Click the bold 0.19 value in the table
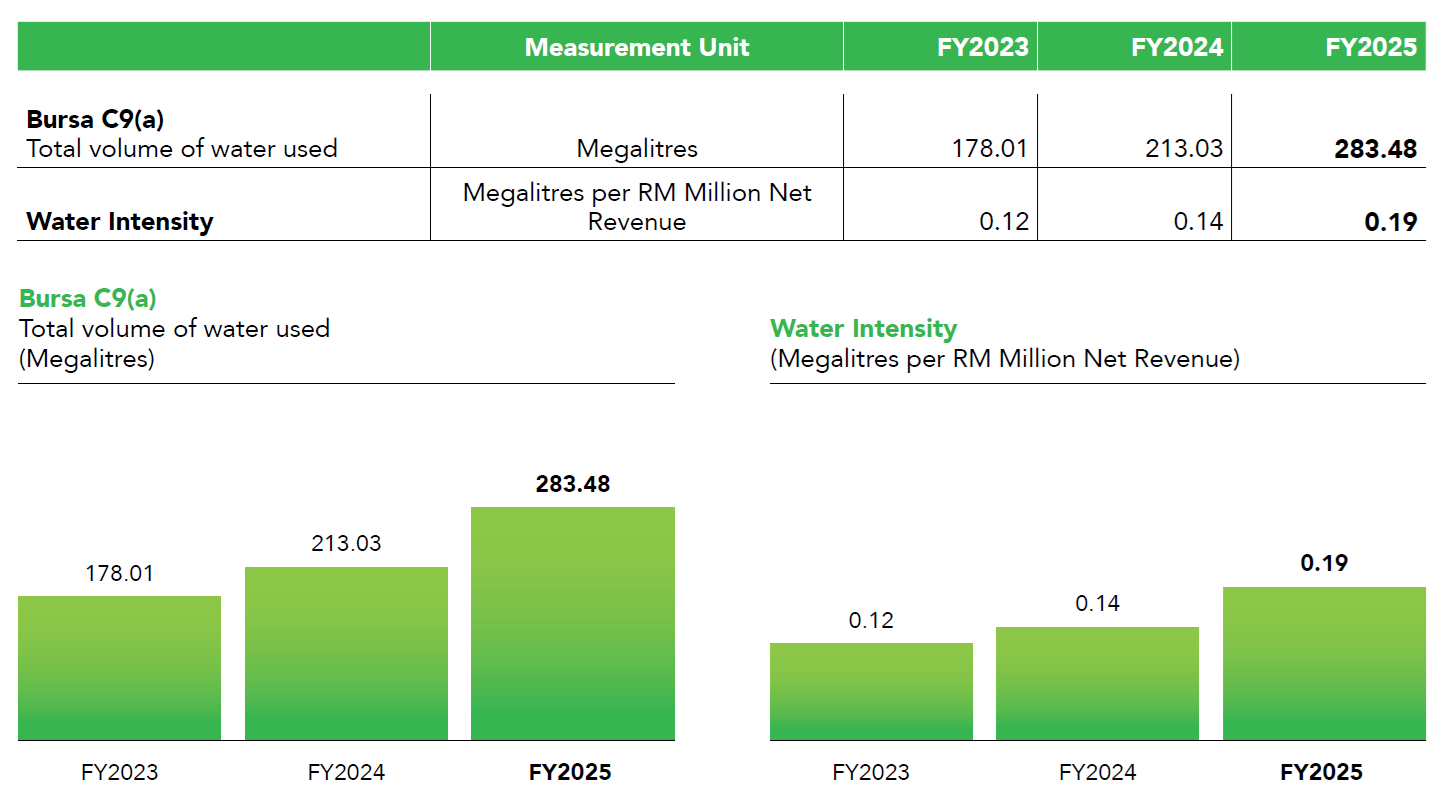The width and height of the screenshot is (1437, 800). pyautogui.click(x=1391, y=221)
